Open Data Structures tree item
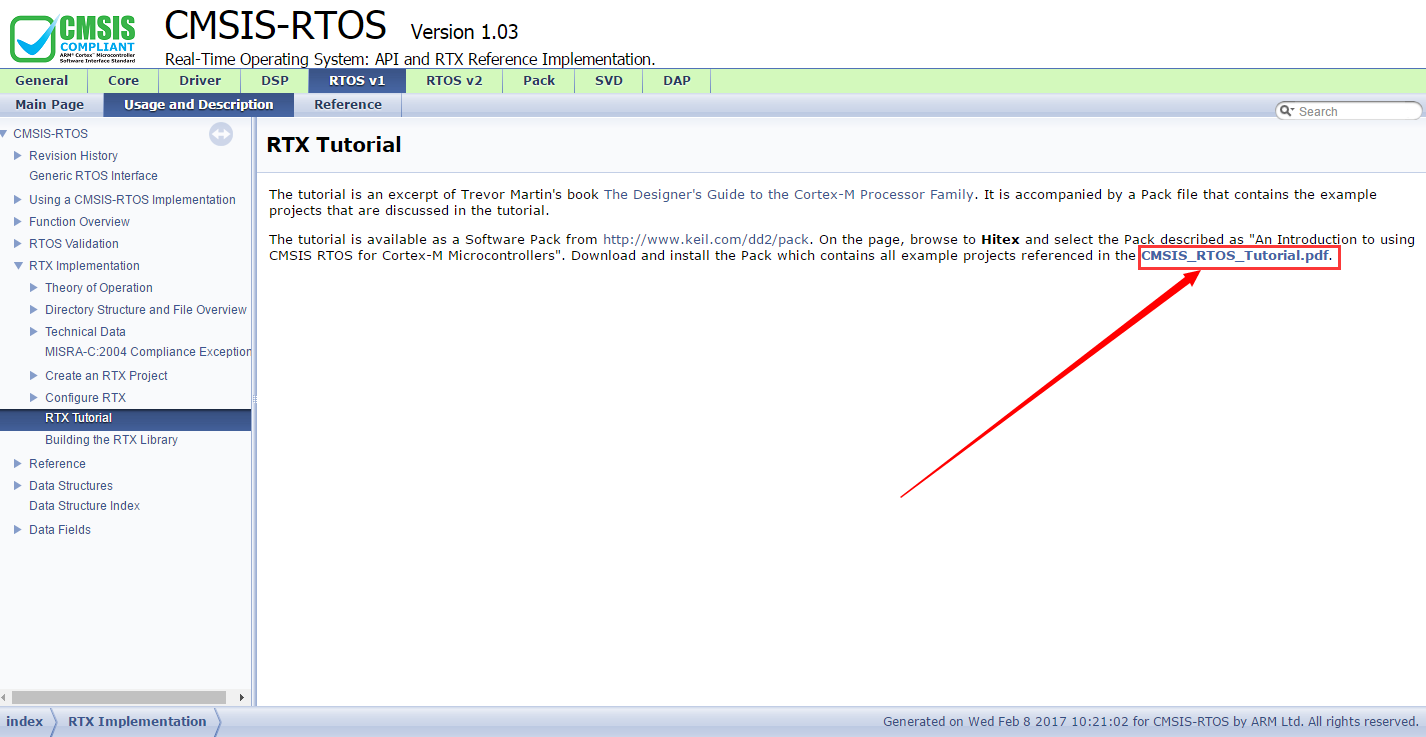The height and width of the screenshot is (737, 1426). coord(71,486)
